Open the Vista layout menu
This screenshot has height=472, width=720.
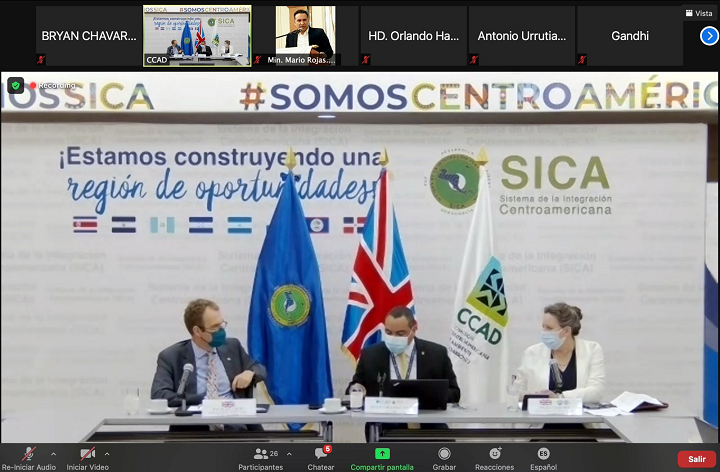tap(699, 13)
